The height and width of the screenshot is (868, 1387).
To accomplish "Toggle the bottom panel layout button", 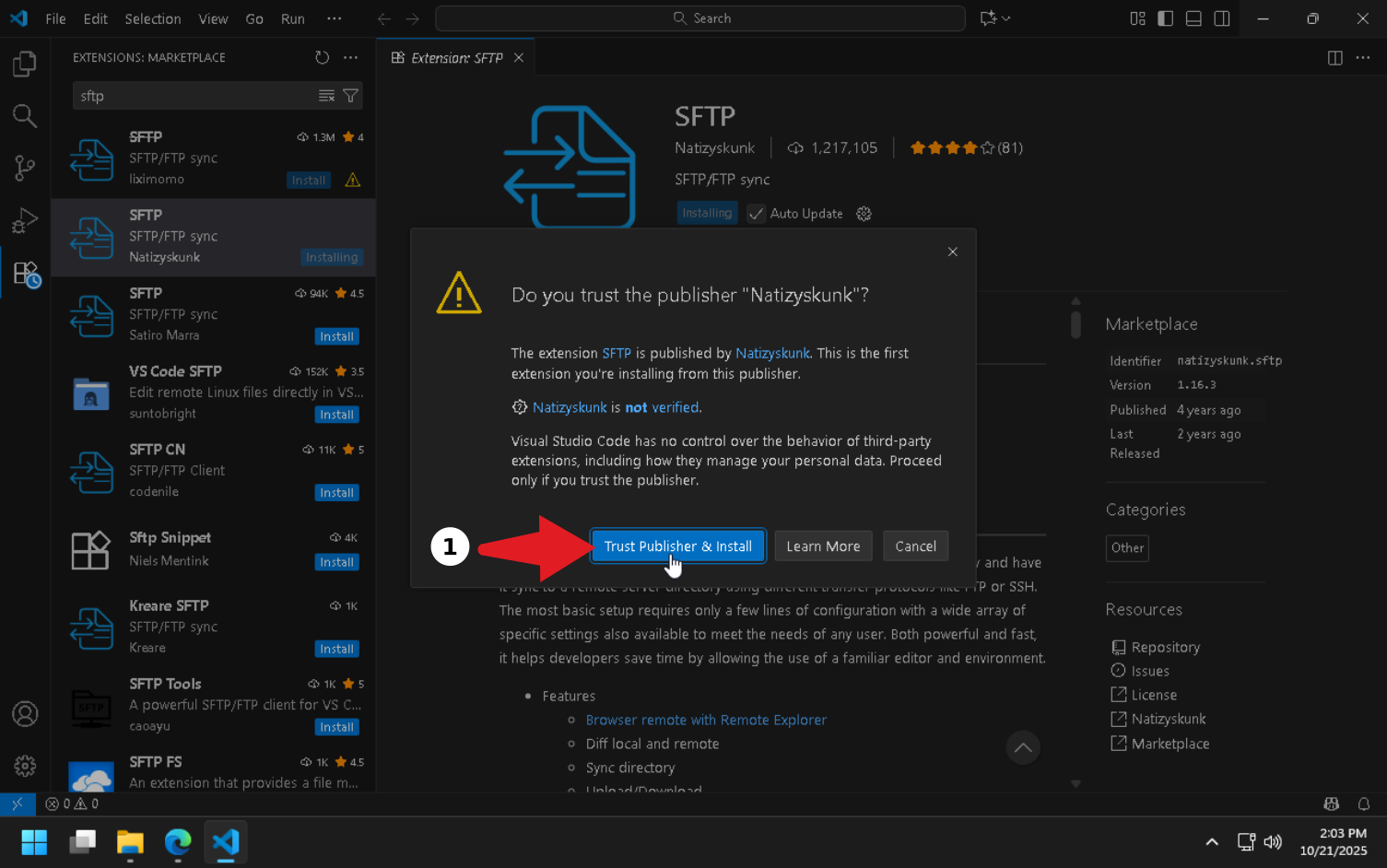I will pos(1193,18).
